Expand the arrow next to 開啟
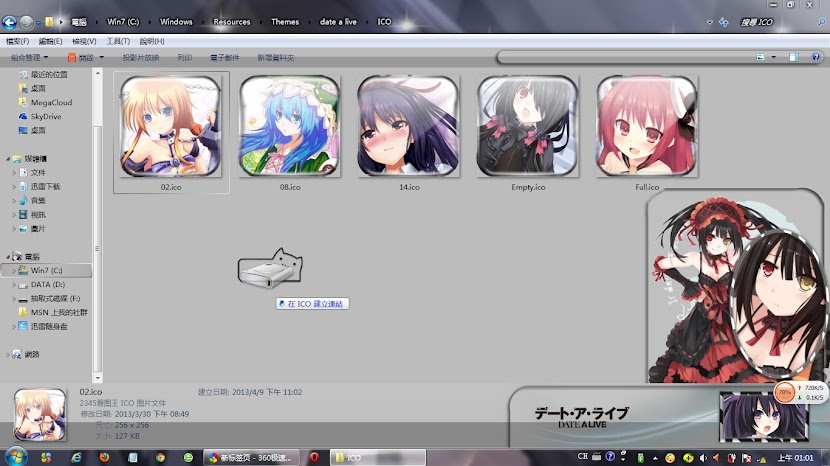This screenshot has width=830, height=466. (x=102, y=57)
